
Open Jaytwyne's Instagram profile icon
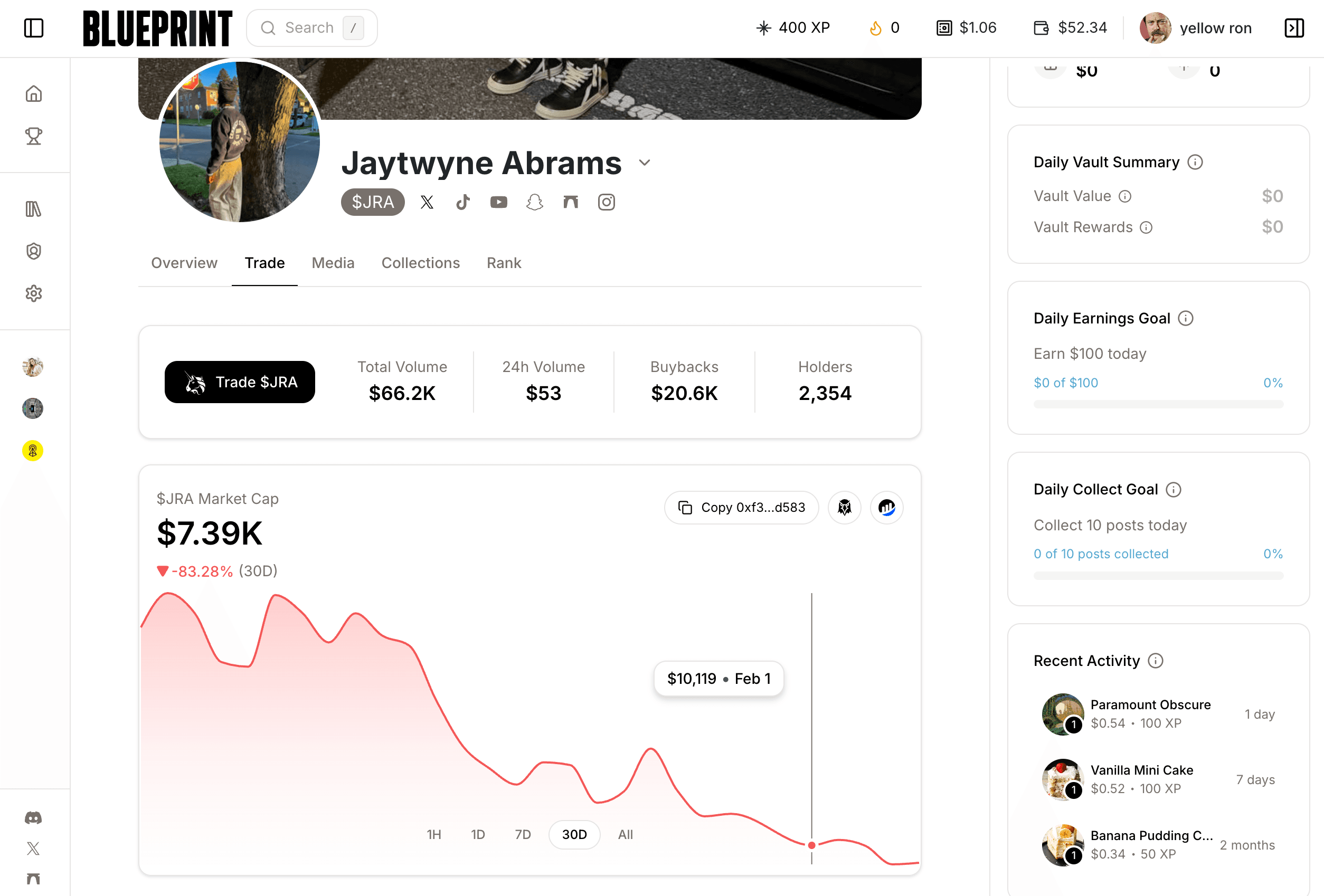click(606, 202)
